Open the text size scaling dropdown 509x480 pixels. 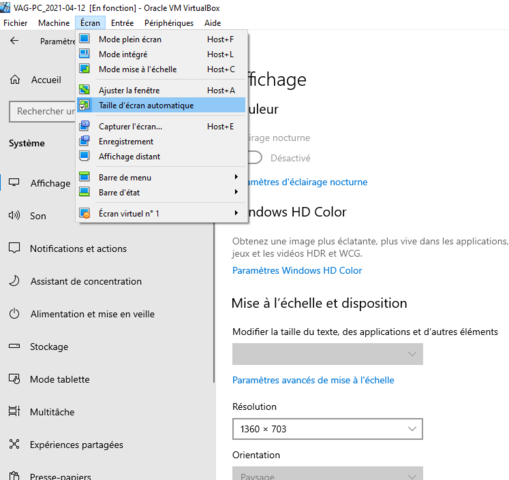[328, 354]
